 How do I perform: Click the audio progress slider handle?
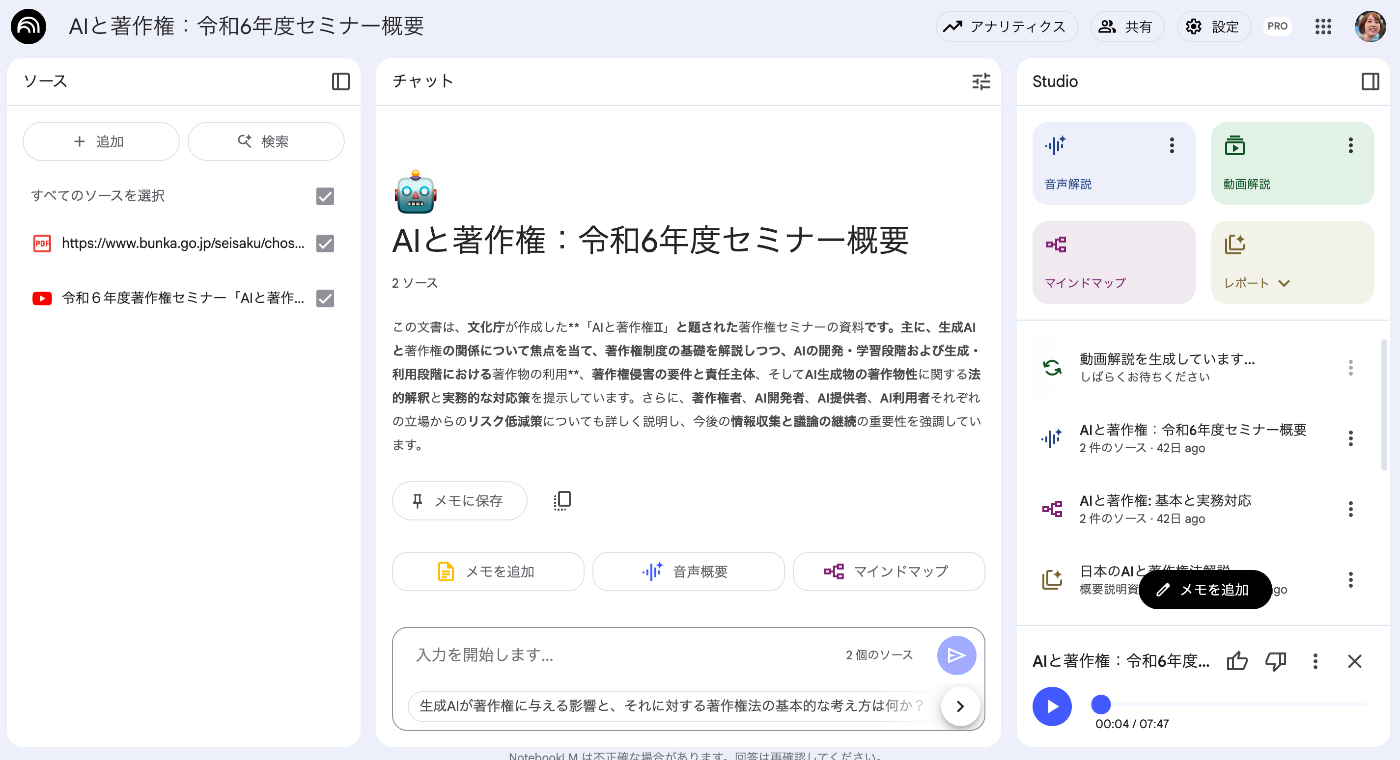tap(1101, 704)
